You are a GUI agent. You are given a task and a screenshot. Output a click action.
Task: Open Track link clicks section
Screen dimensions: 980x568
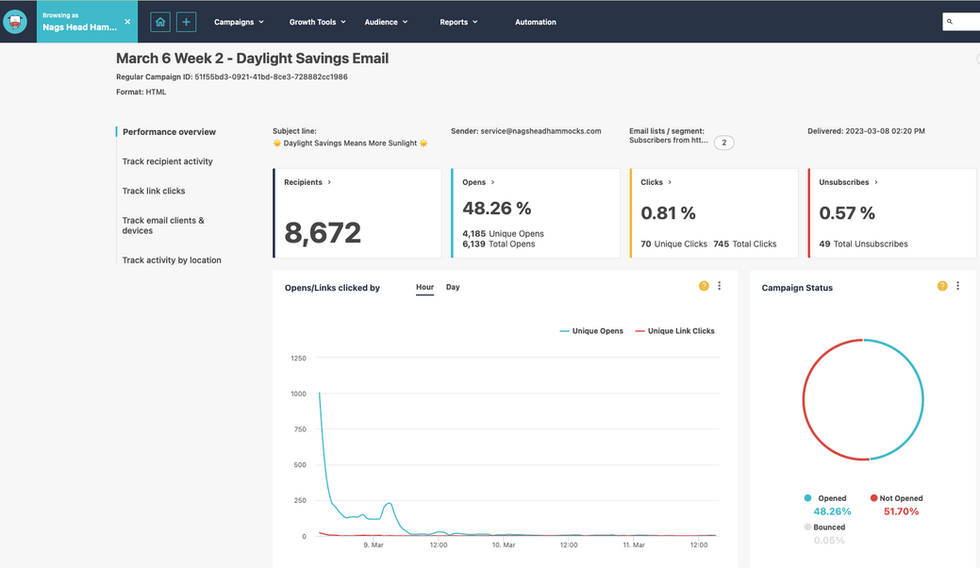point(154,191)
